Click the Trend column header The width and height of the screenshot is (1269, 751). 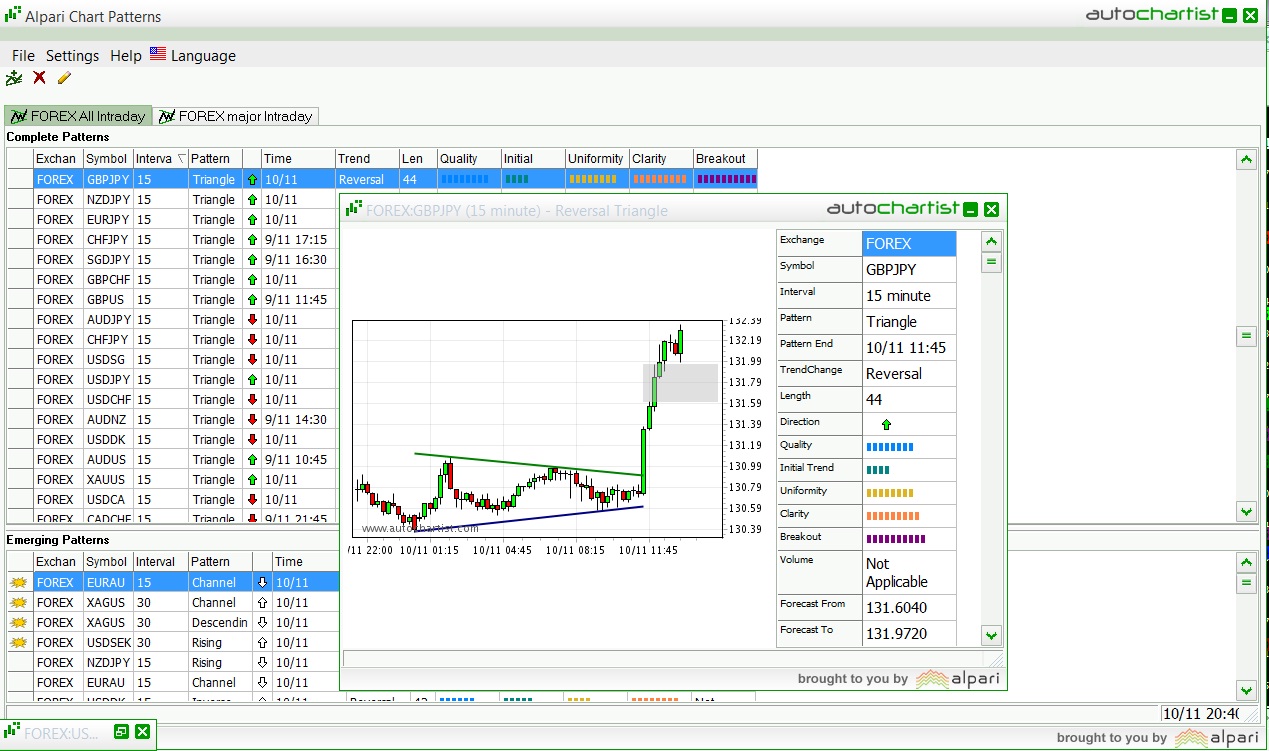367,158
